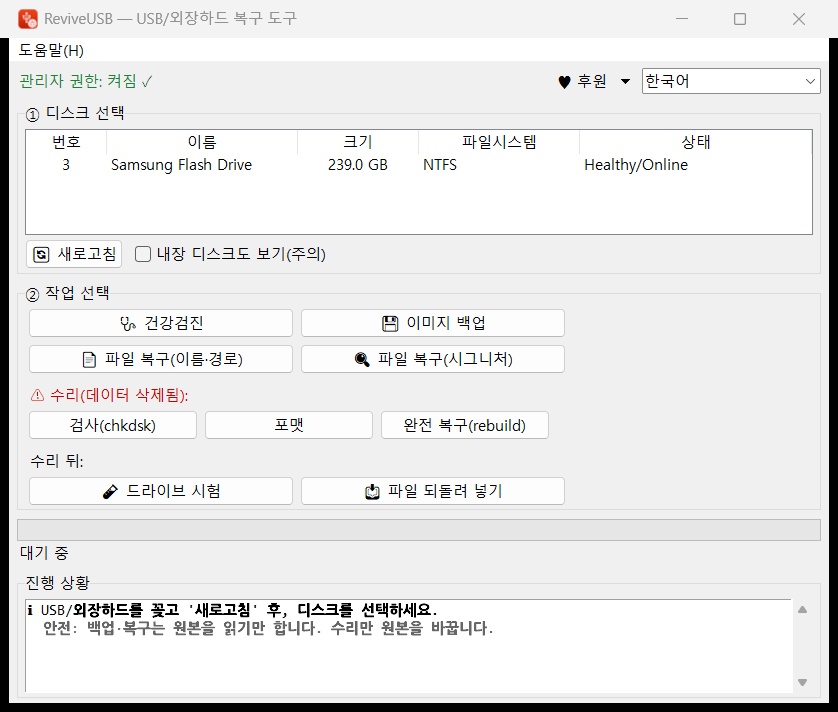Click the 드라이브 시험 button
838x712 pixels.
tap(161, 491)
